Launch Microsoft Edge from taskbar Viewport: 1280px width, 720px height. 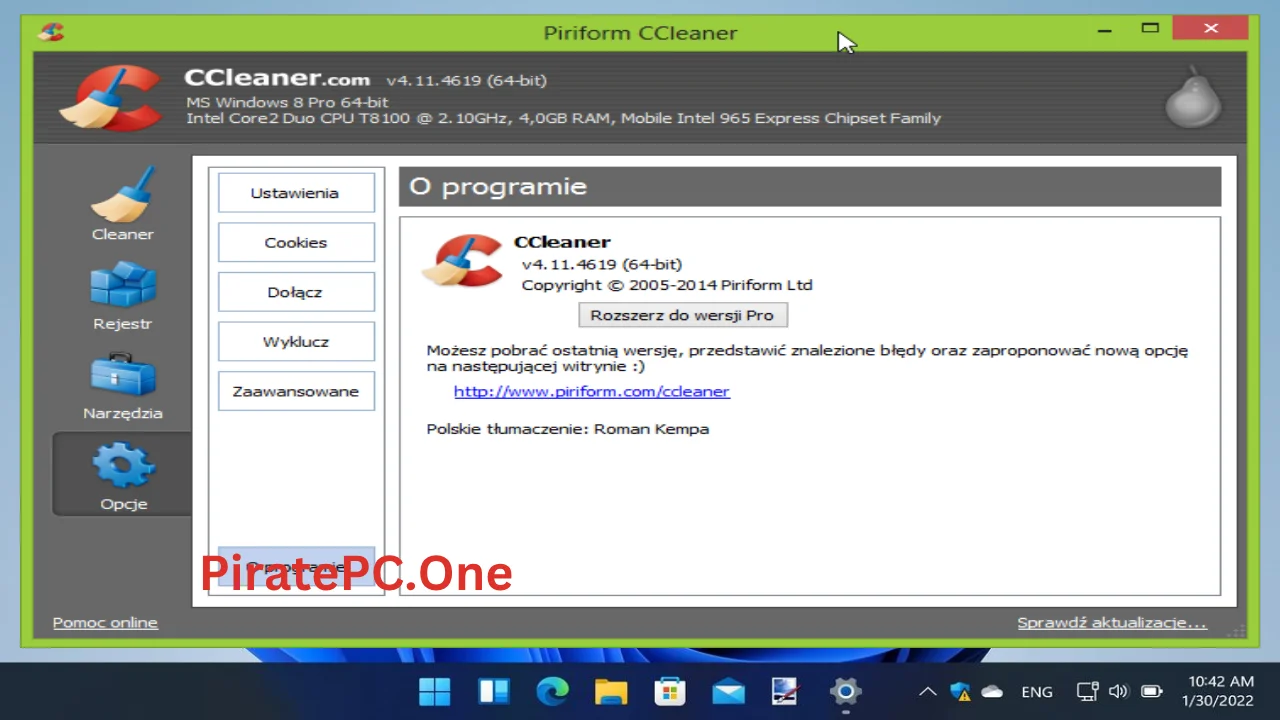pos(552,691)
